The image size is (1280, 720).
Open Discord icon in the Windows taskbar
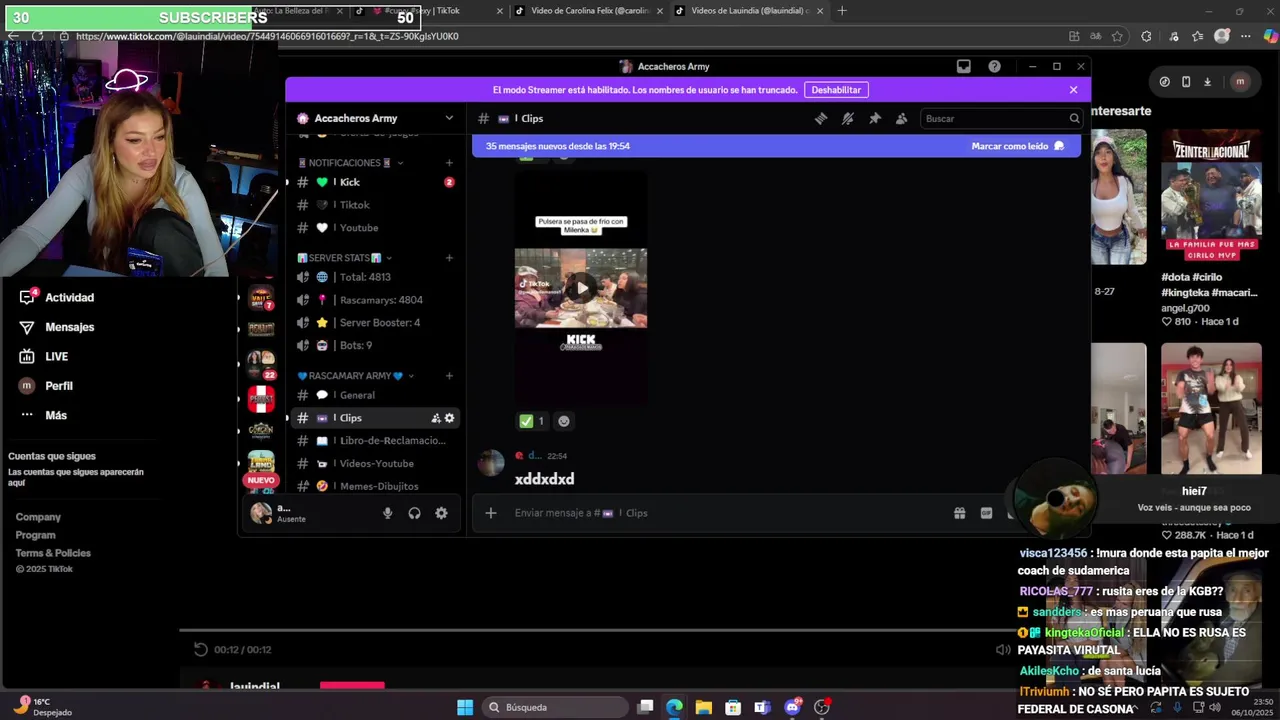pos(793,707)
